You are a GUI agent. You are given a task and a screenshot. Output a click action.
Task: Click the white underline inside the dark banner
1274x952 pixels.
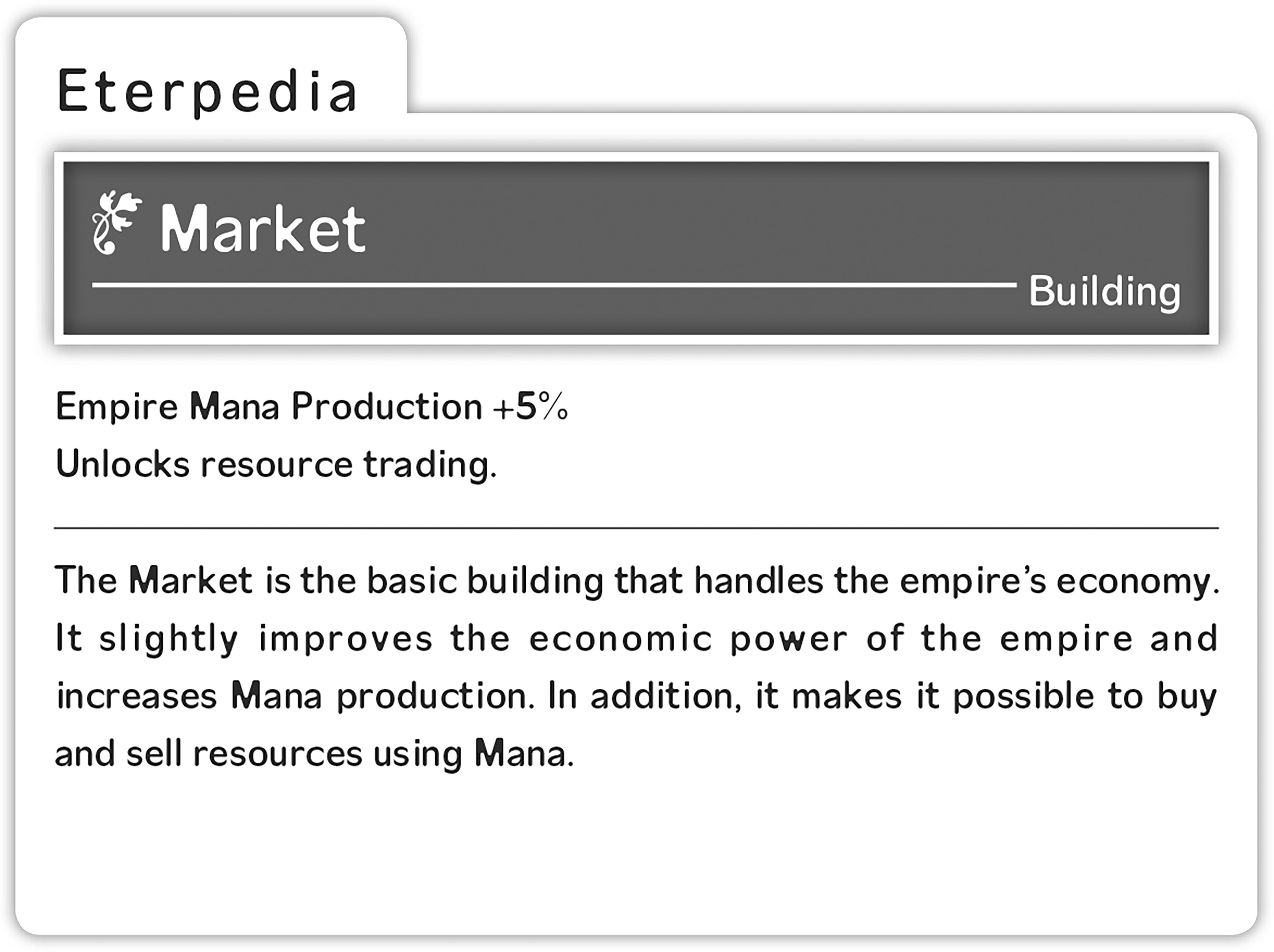tap(553, 284)
